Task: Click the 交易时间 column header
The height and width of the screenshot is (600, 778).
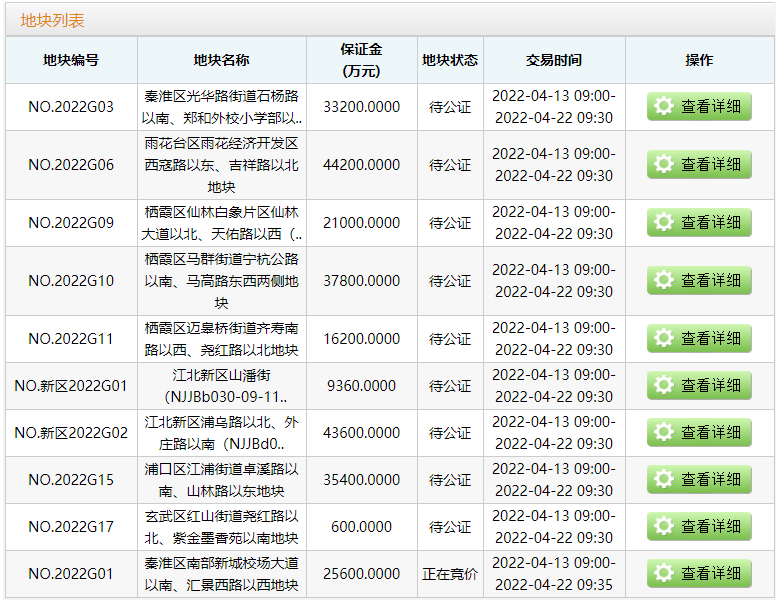Action: click(x=554, y=60)
